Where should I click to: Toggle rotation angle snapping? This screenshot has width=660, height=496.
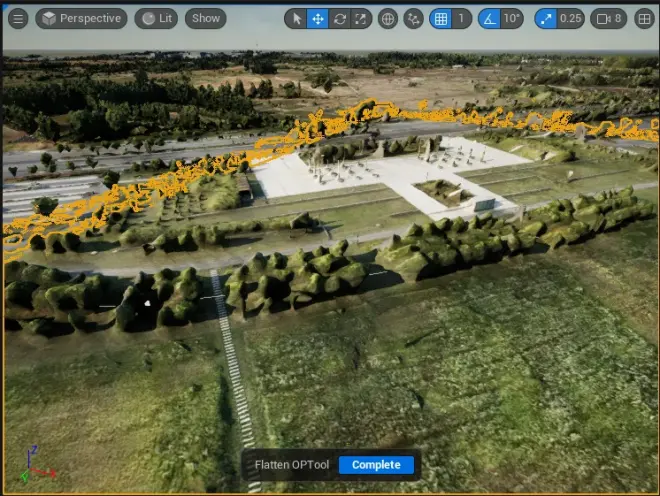[490, 19]
